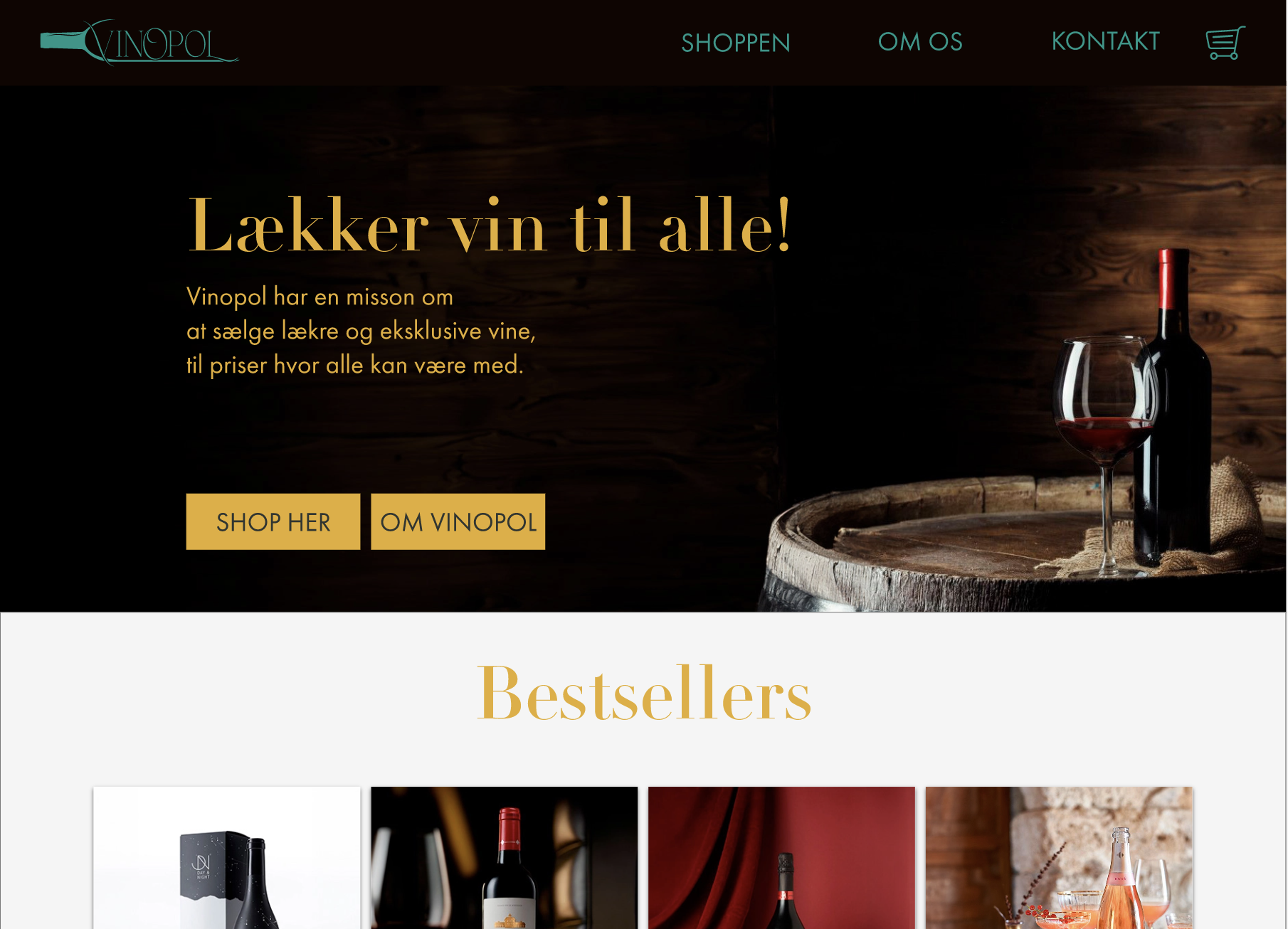This screenshot has height=929, width=1288.
Task: Open the rosé bottle product card
Action: click(x=1060, y=858)
